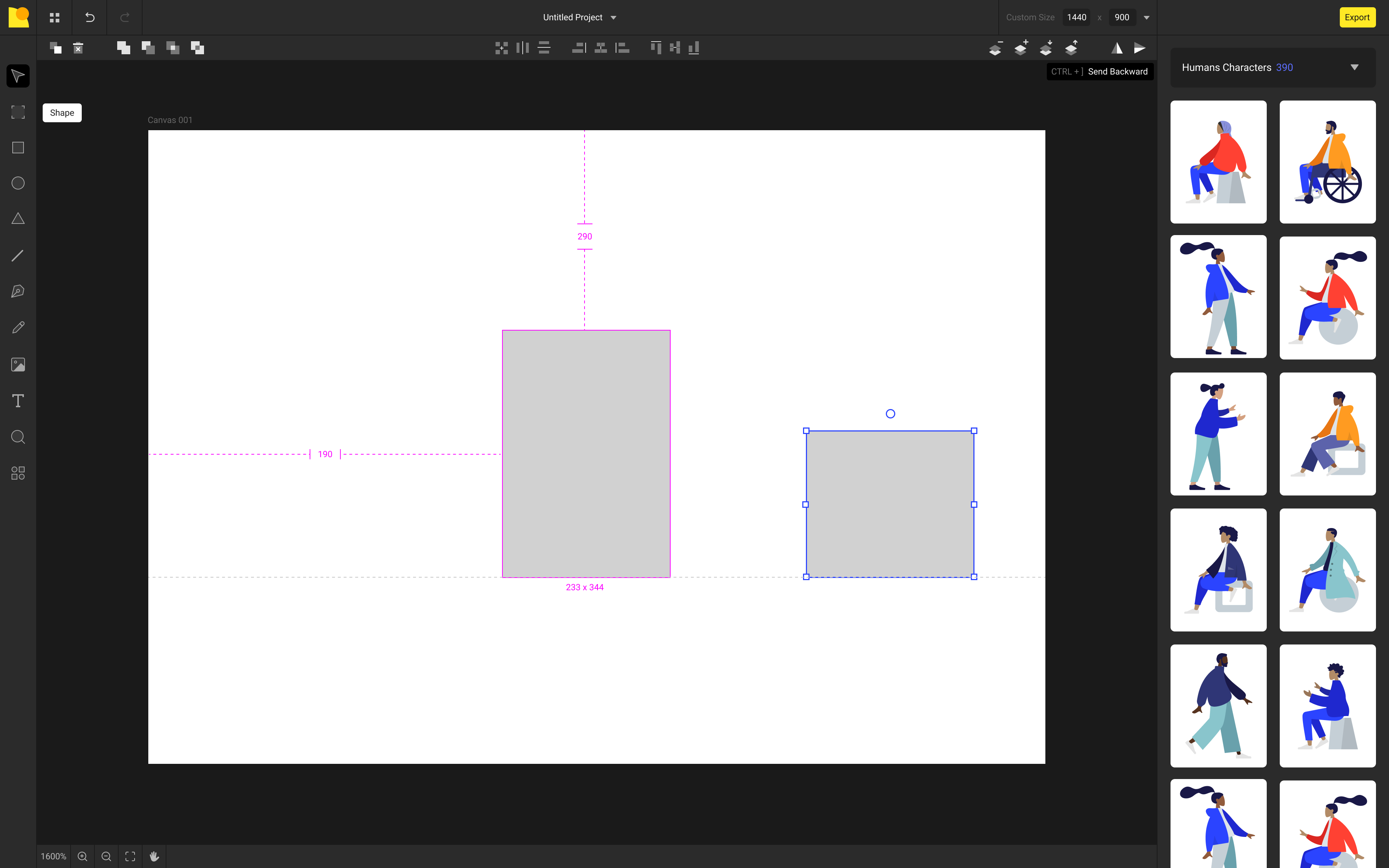Click the 1600% zoom level readout
The image size is (1389, 868).
coord(54,856)
